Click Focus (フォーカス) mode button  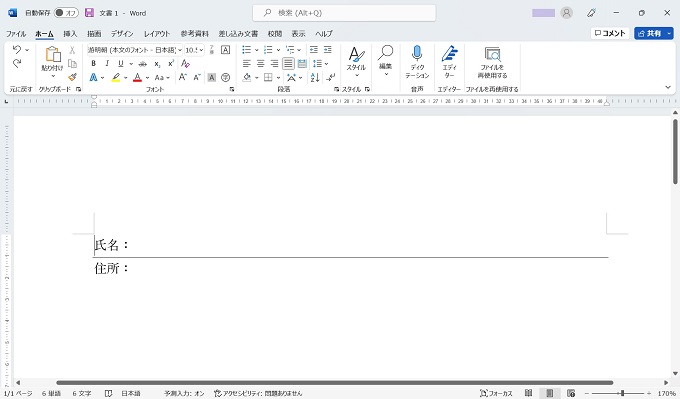[496, 393]
